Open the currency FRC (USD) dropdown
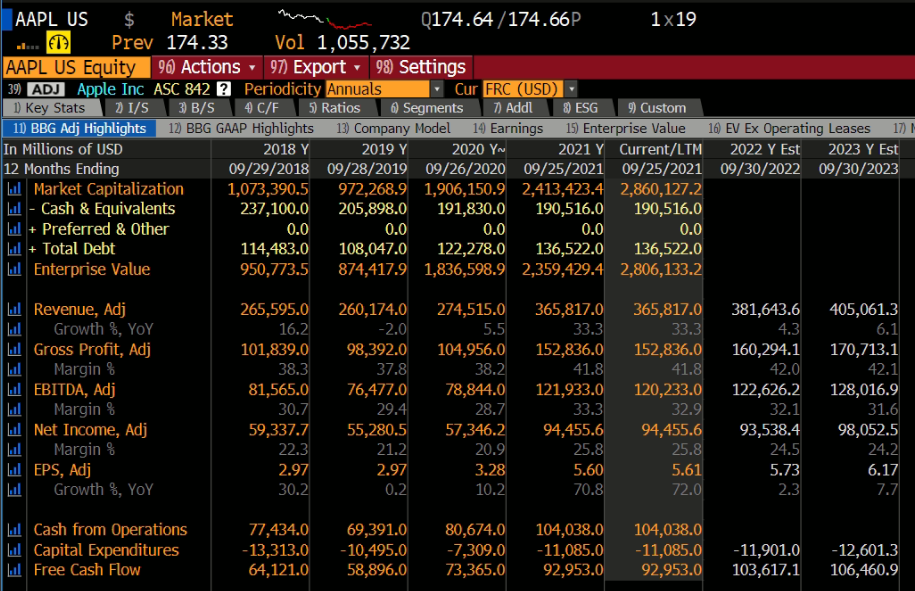This screenshot has height=591, width=915. pos(529,89)
